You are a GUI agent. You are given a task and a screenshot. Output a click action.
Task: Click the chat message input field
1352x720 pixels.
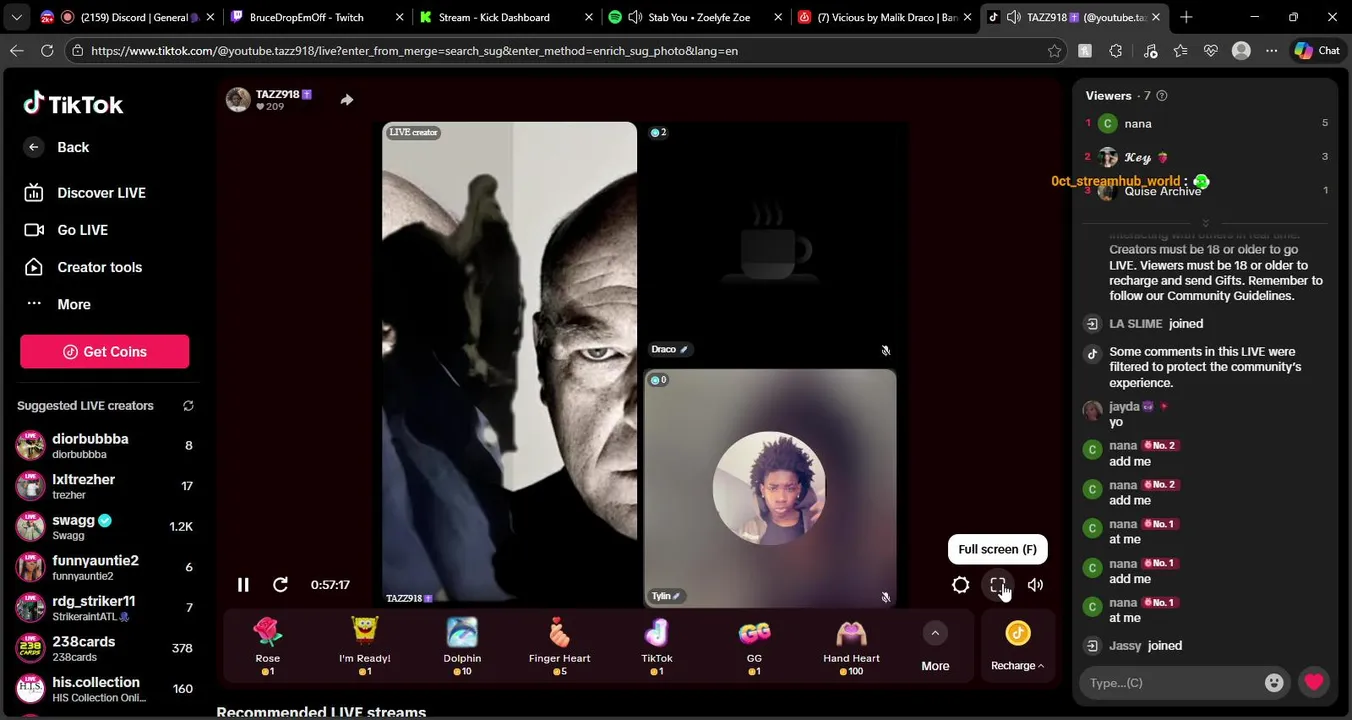coord(1171,683)
